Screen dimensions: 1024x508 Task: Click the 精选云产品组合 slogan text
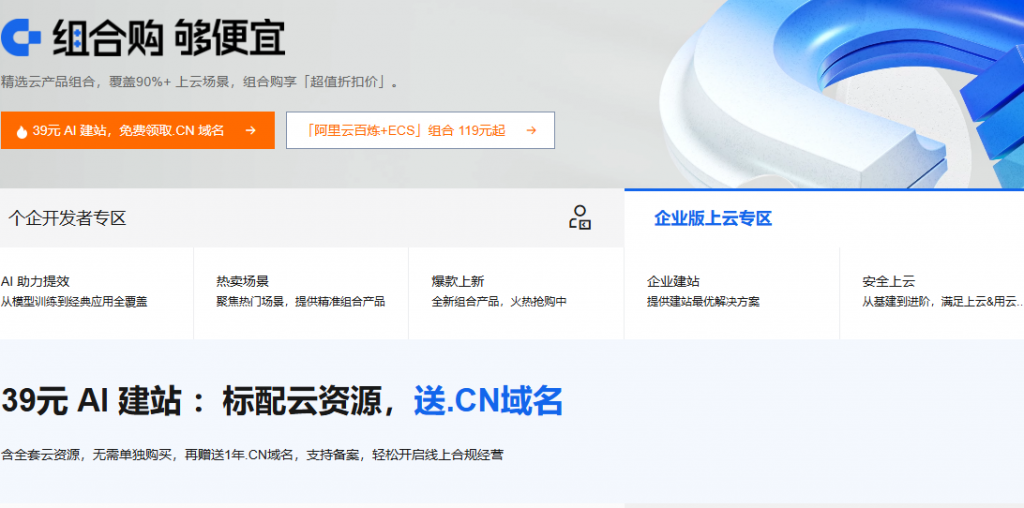(x=200, y=82)
